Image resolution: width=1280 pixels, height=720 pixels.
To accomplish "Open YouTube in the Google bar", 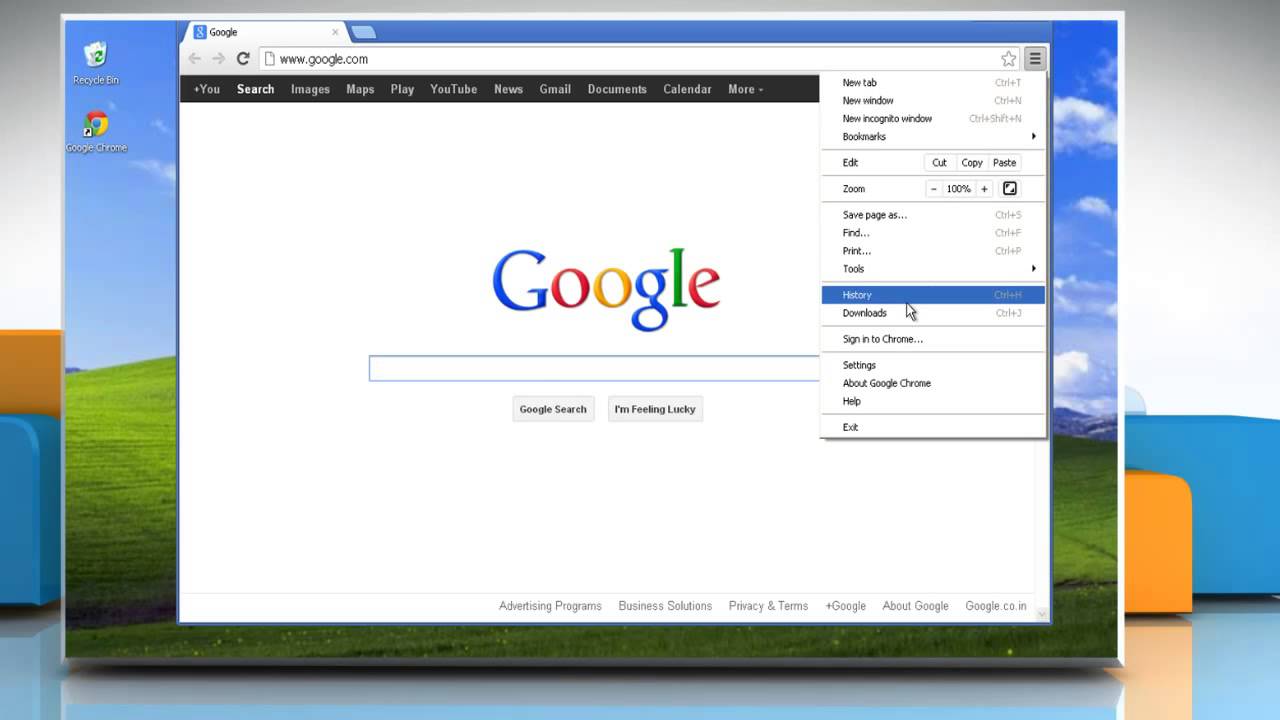I will pos(453,89).
